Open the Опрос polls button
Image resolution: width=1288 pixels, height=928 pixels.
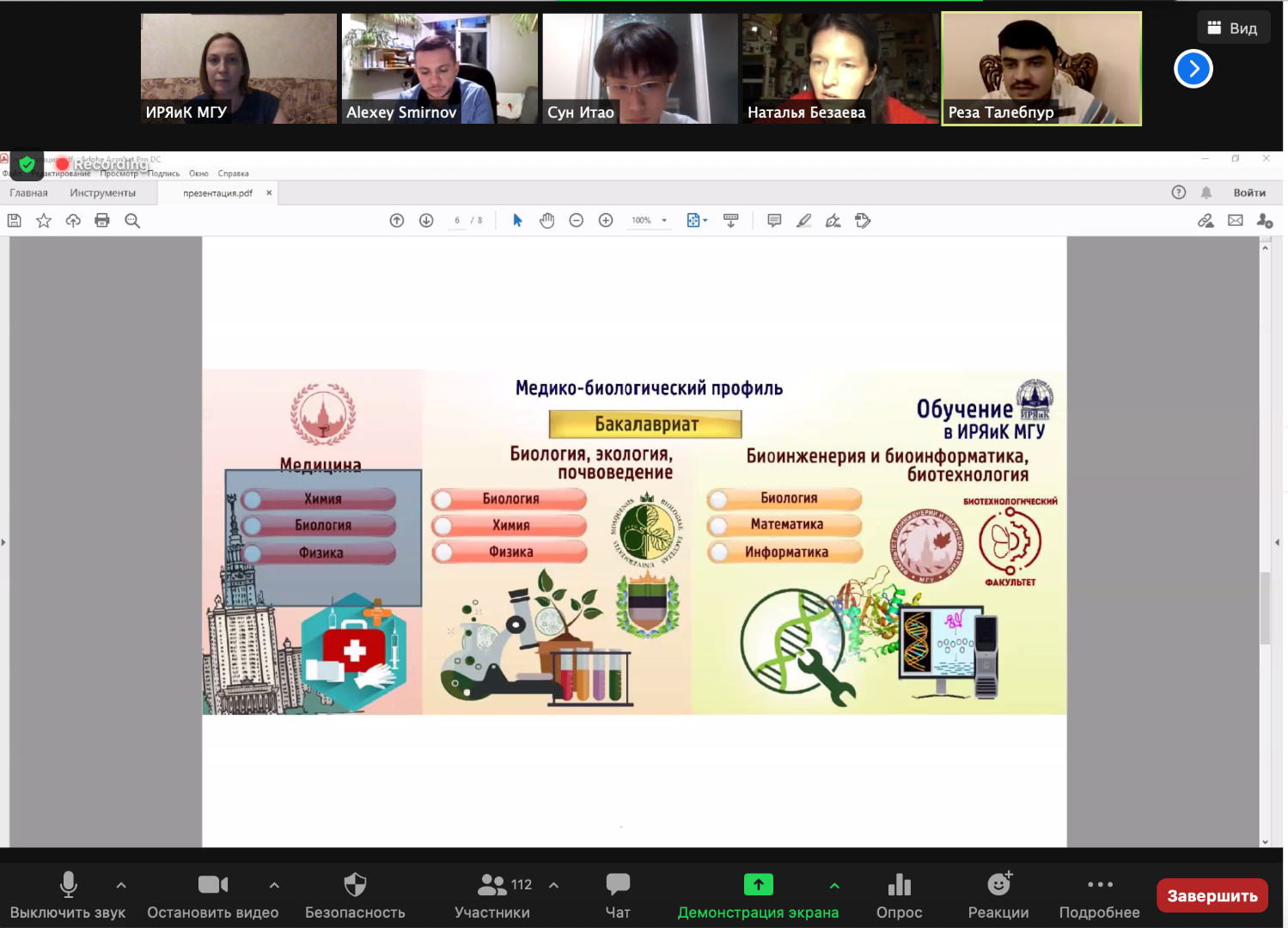coord(900,894)
